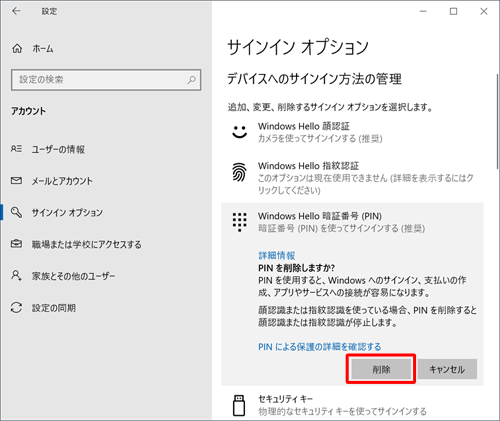Click the 家族とその他のユーザー person icon
The image size is (500, 421).
16,276
